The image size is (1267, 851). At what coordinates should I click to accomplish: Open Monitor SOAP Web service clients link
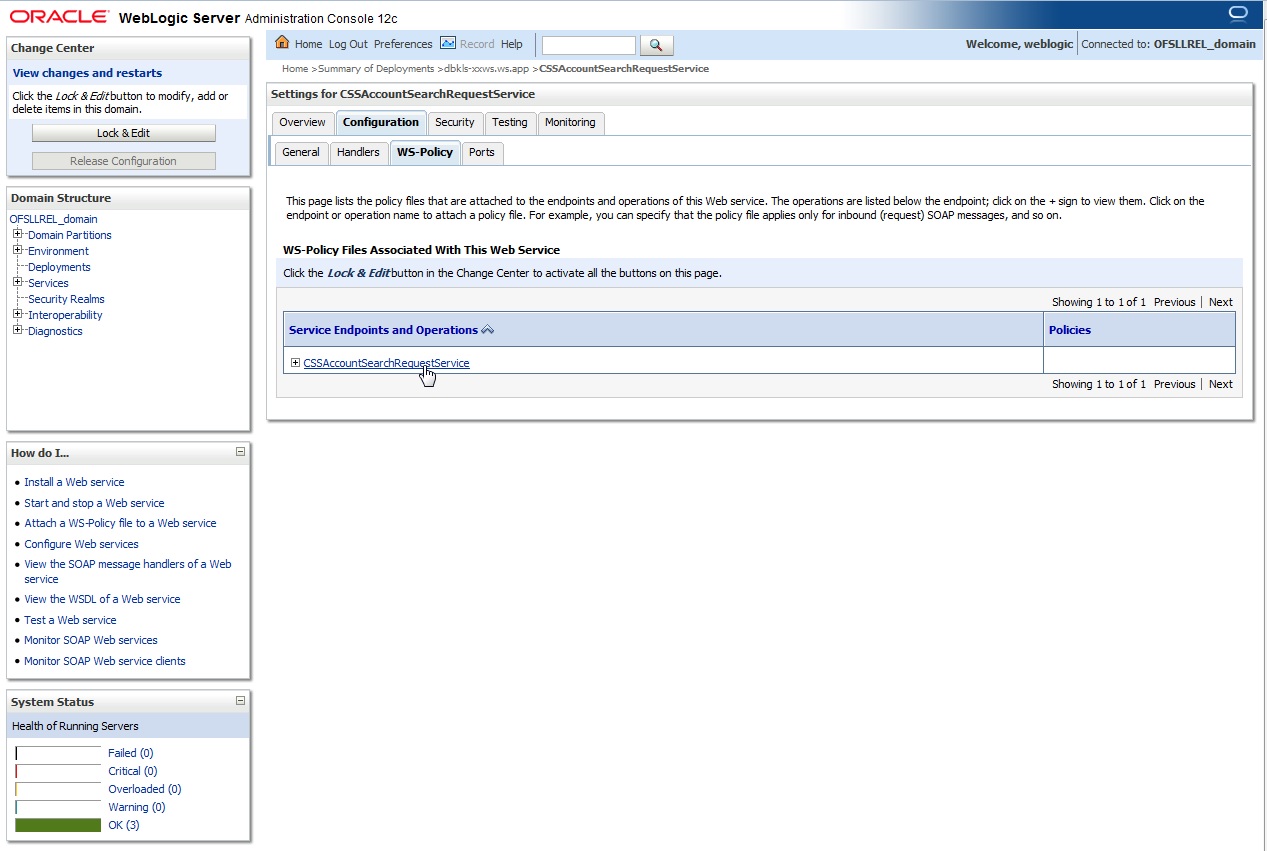105,661
